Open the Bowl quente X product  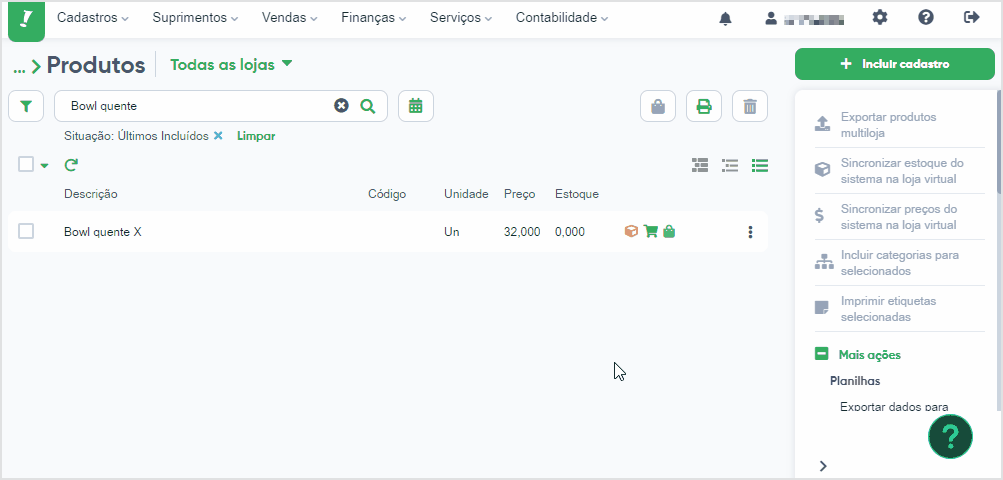(102, 232)
